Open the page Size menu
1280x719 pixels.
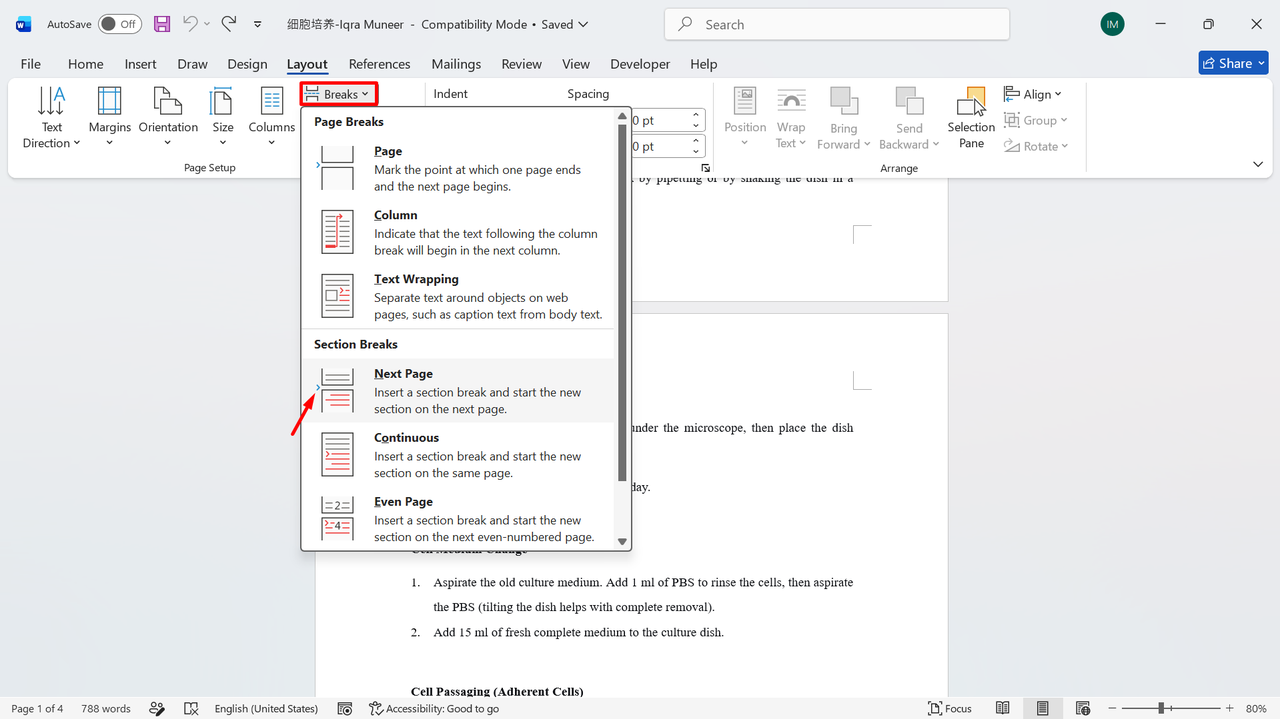[x=223, y=118]
